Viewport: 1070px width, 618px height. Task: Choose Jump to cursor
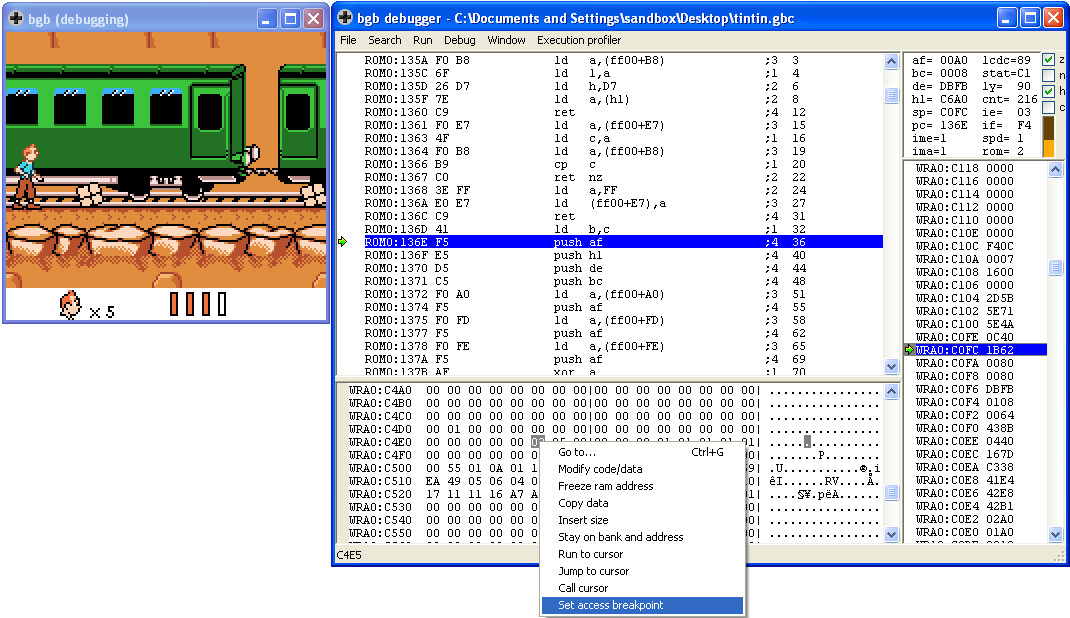point(641,572)
